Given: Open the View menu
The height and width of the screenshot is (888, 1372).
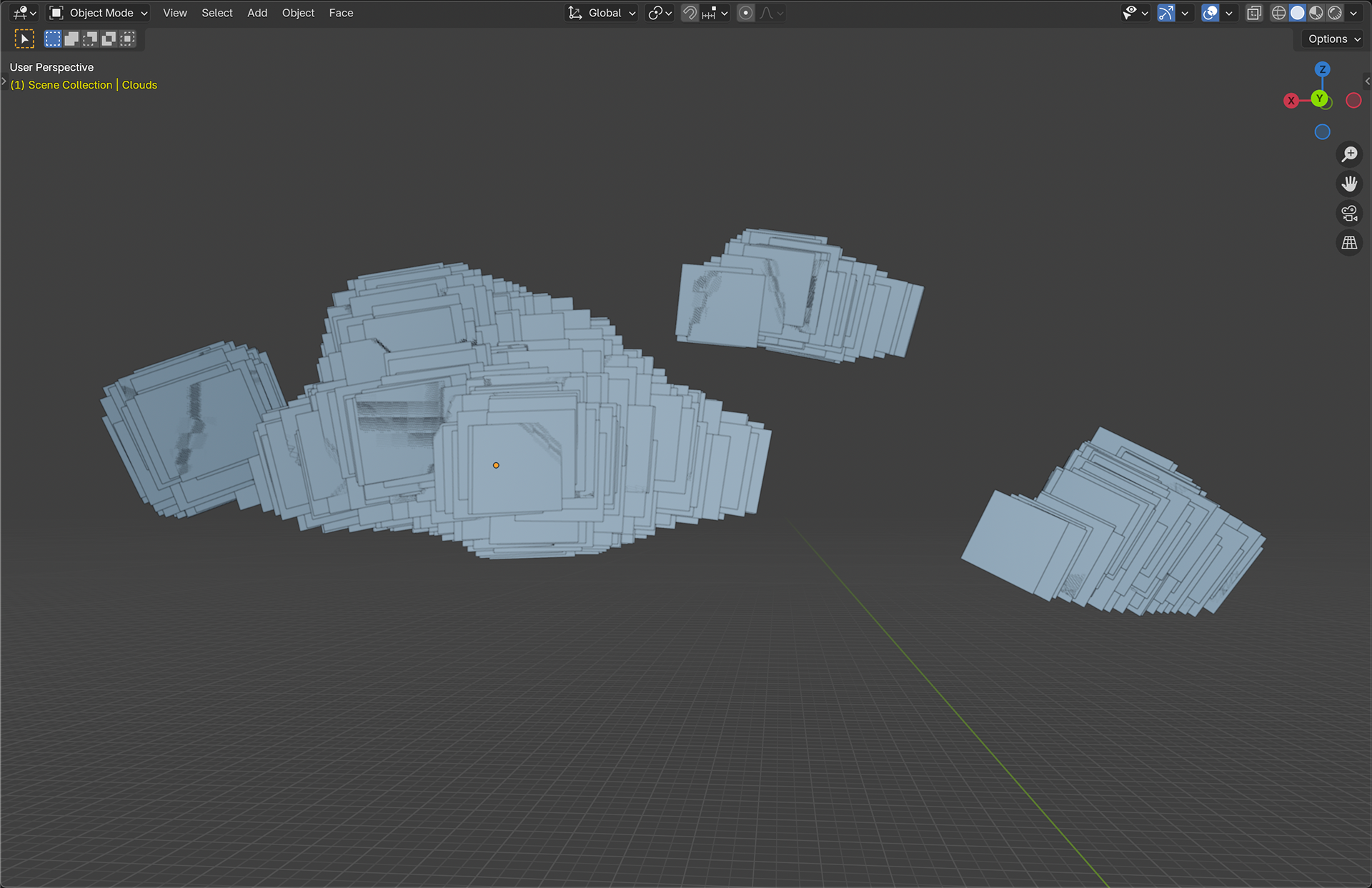Looking at the screenshot, I should tap(175, 13).
